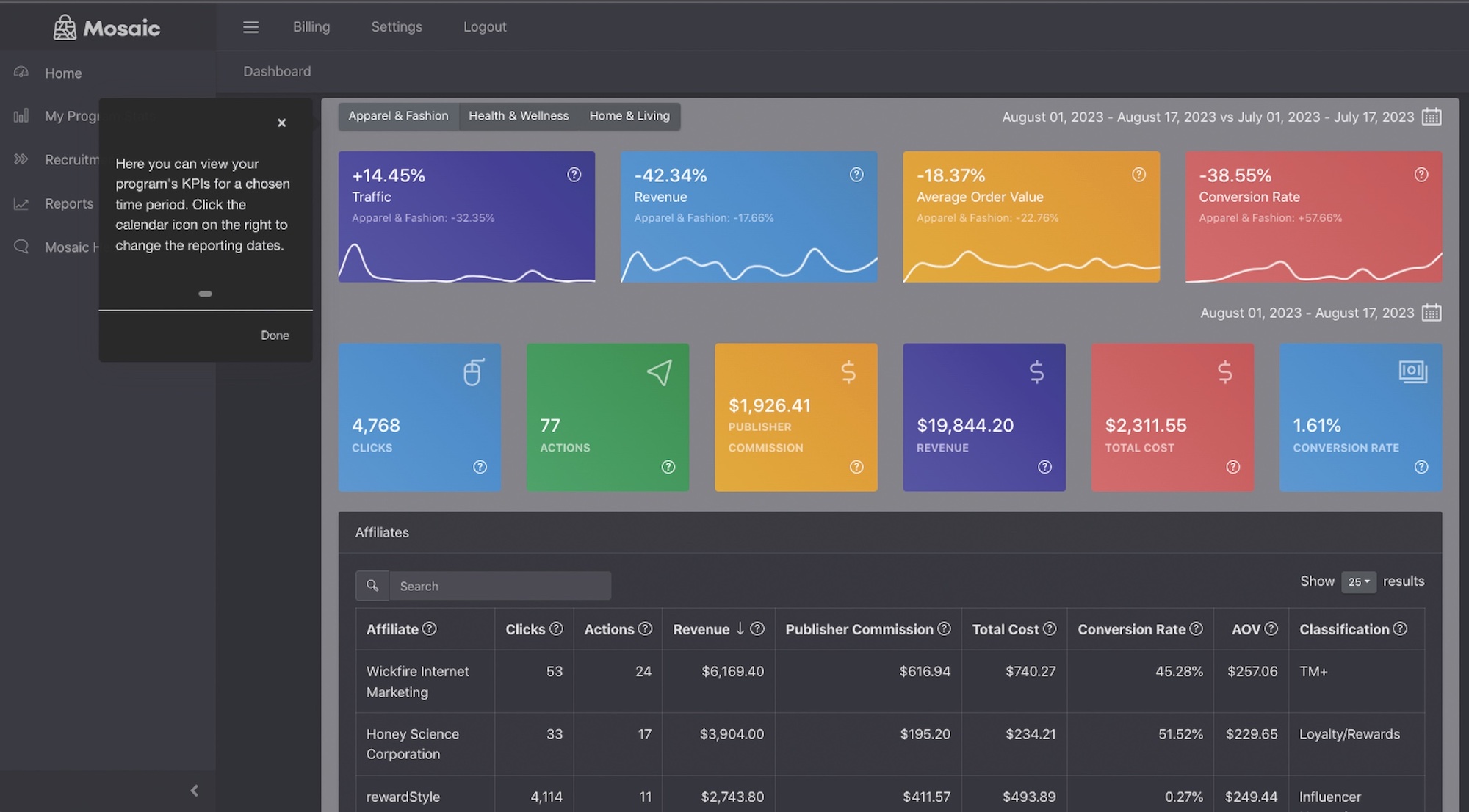
Task: Click the help icon on the Conversion Rate card
Action: pos(1421,175)
